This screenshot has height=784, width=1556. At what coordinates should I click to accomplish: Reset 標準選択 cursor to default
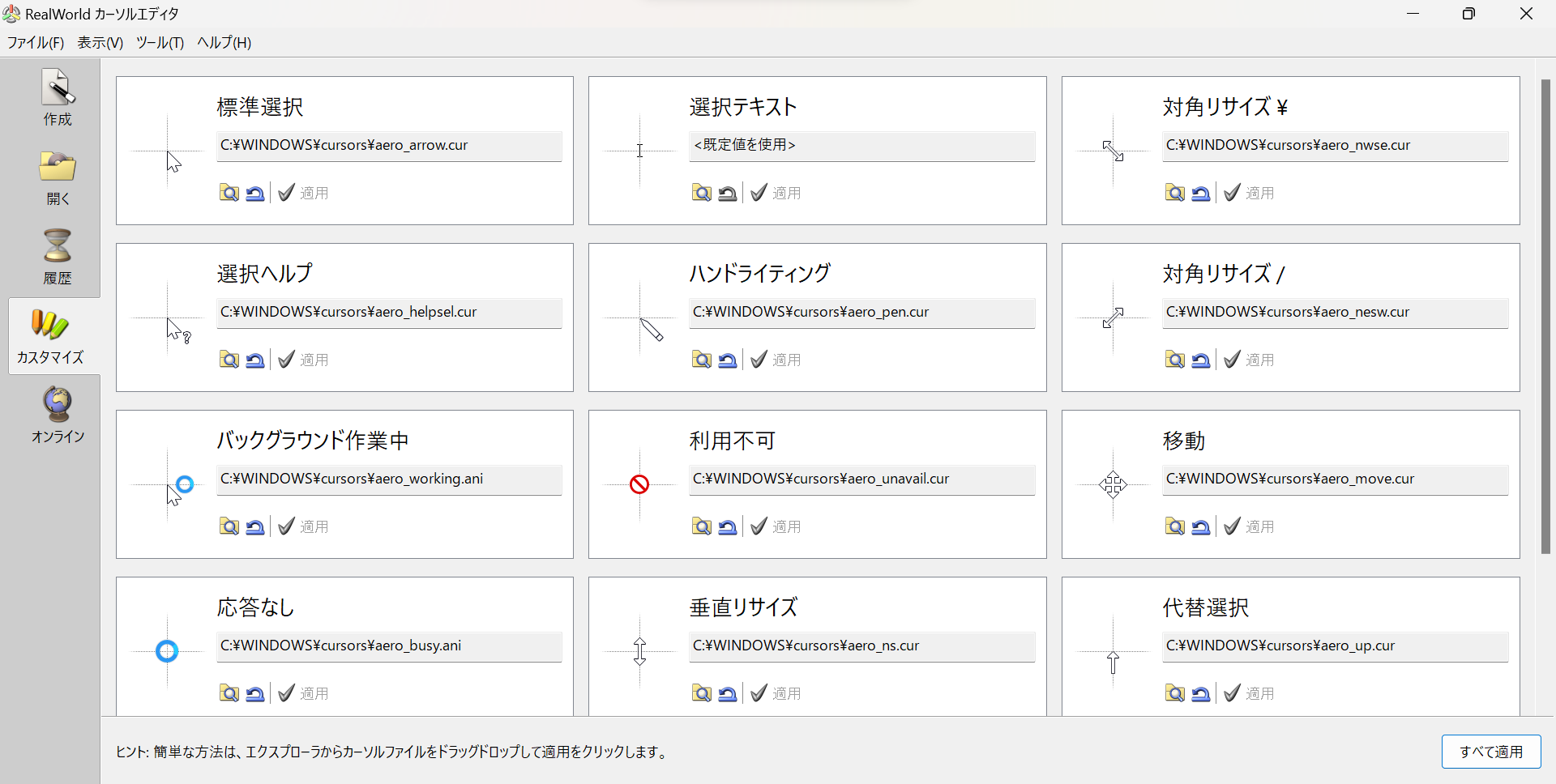pyautogui.click(x=255, y=193)
